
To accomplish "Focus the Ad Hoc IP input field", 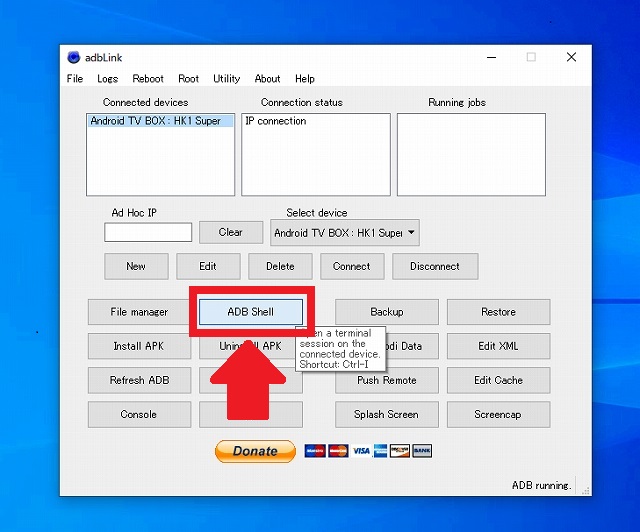I will (148, 232).
